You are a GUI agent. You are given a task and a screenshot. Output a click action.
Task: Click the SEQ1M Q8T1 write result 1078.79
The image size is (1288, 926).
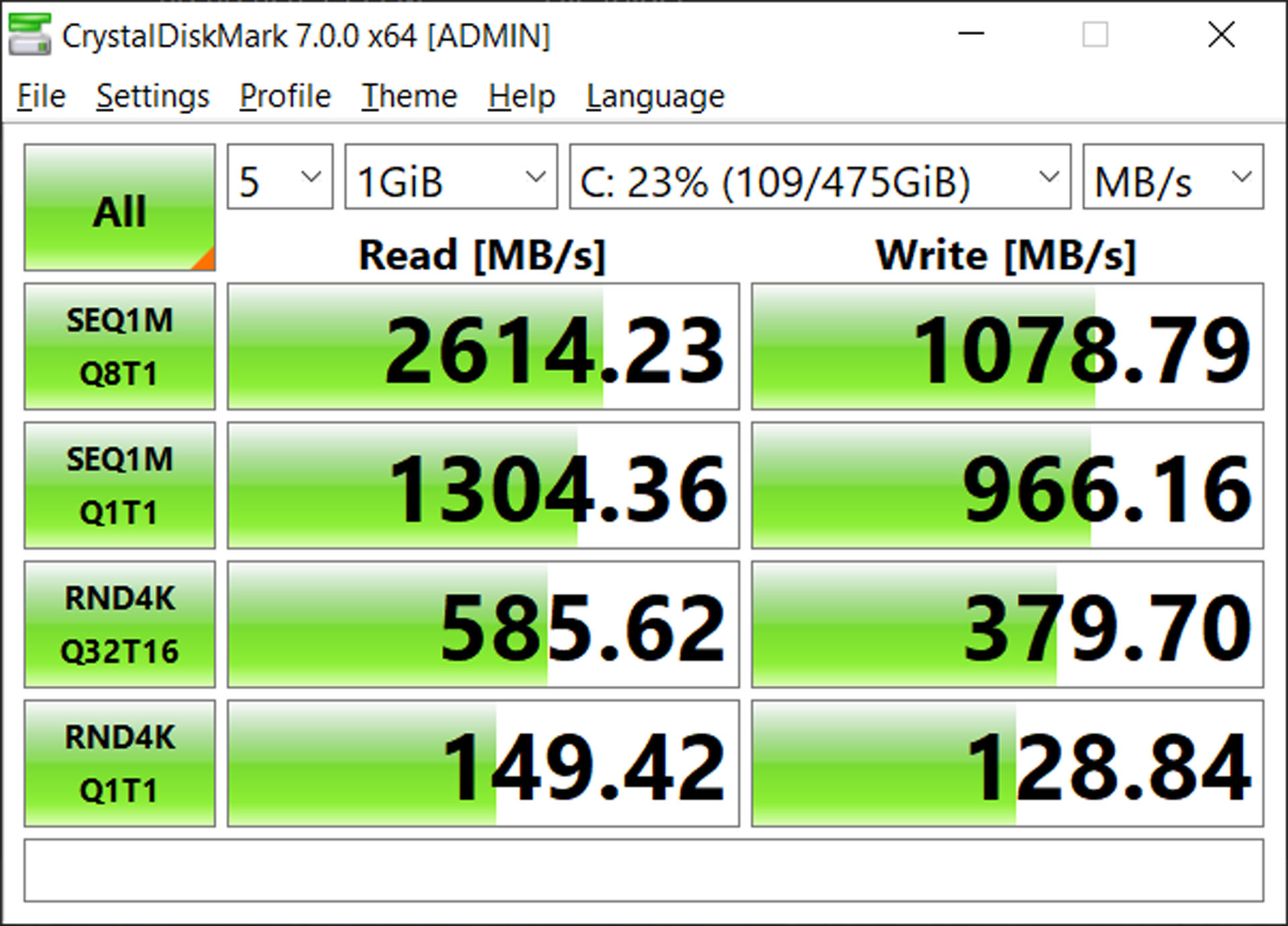(1007, 346)
